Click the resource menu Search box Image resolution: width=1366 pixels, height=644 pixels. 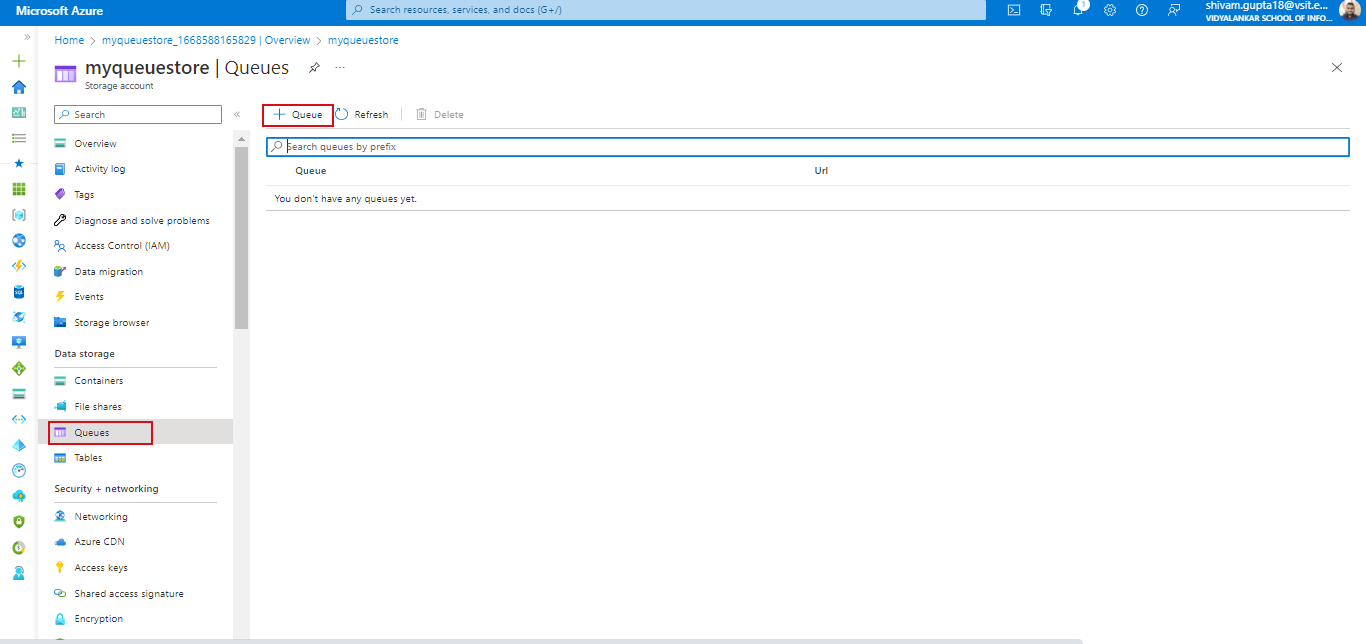pyautogui.click(x=138, y=115)
